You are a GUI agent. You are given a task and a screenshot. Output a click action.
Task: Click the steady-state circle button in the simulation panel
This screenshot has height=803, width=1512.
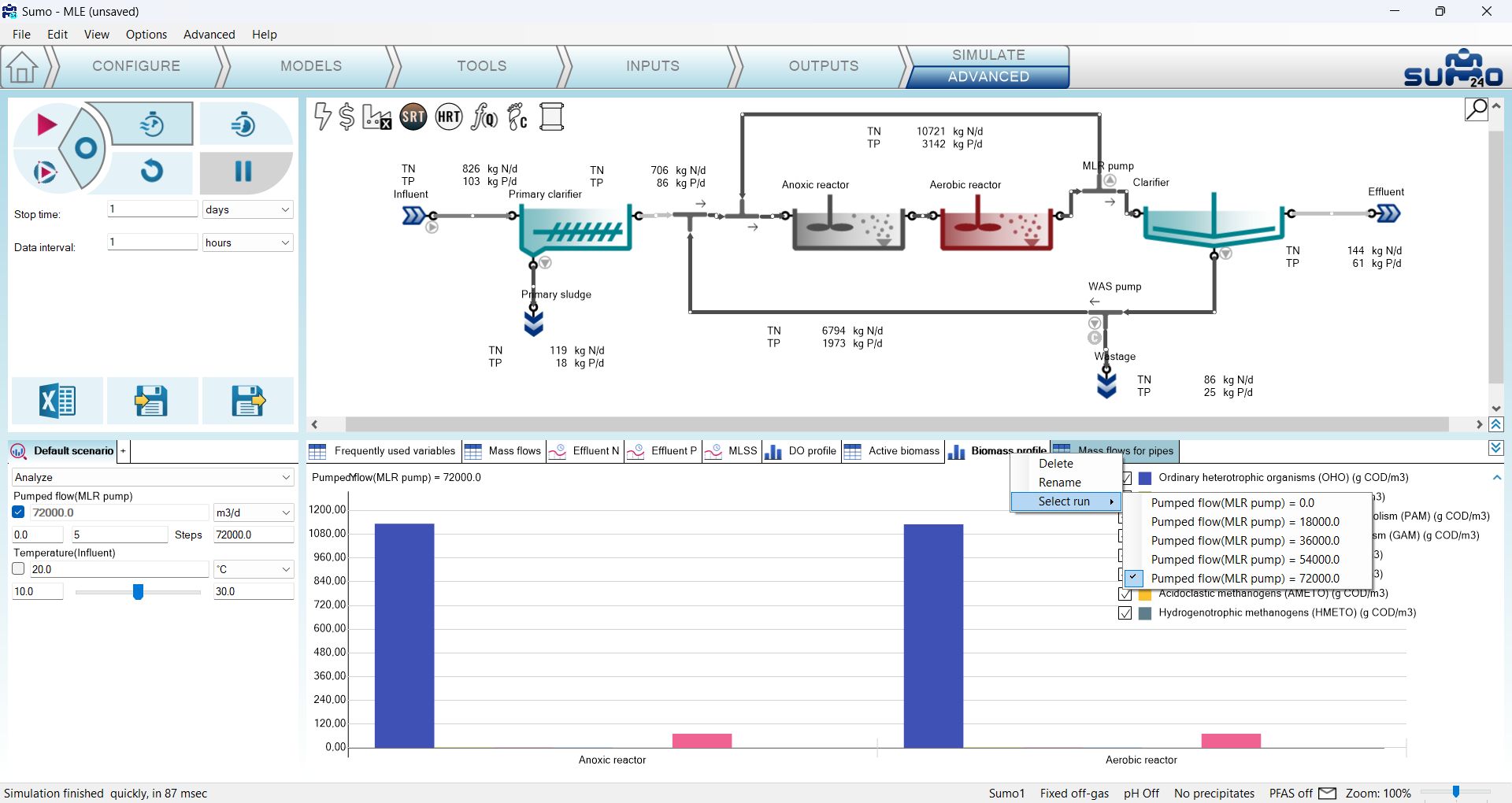(85, 148)
